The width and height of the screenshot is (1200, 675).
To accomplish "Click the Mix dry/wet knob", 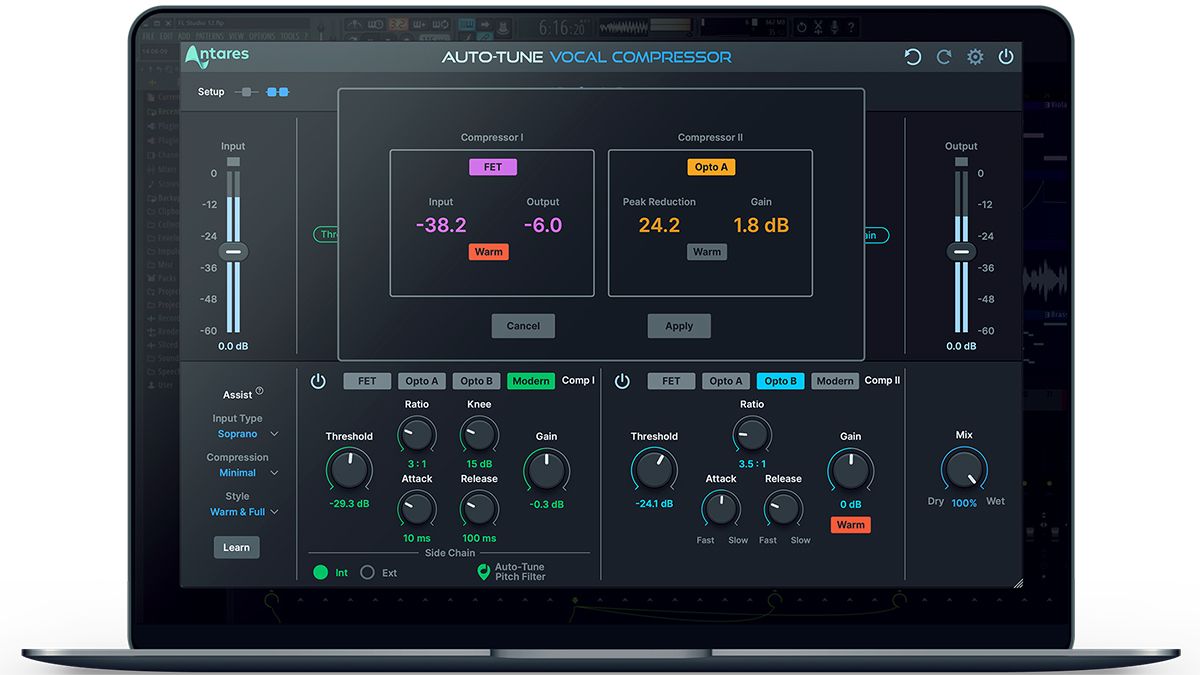I will pos(964,469).
